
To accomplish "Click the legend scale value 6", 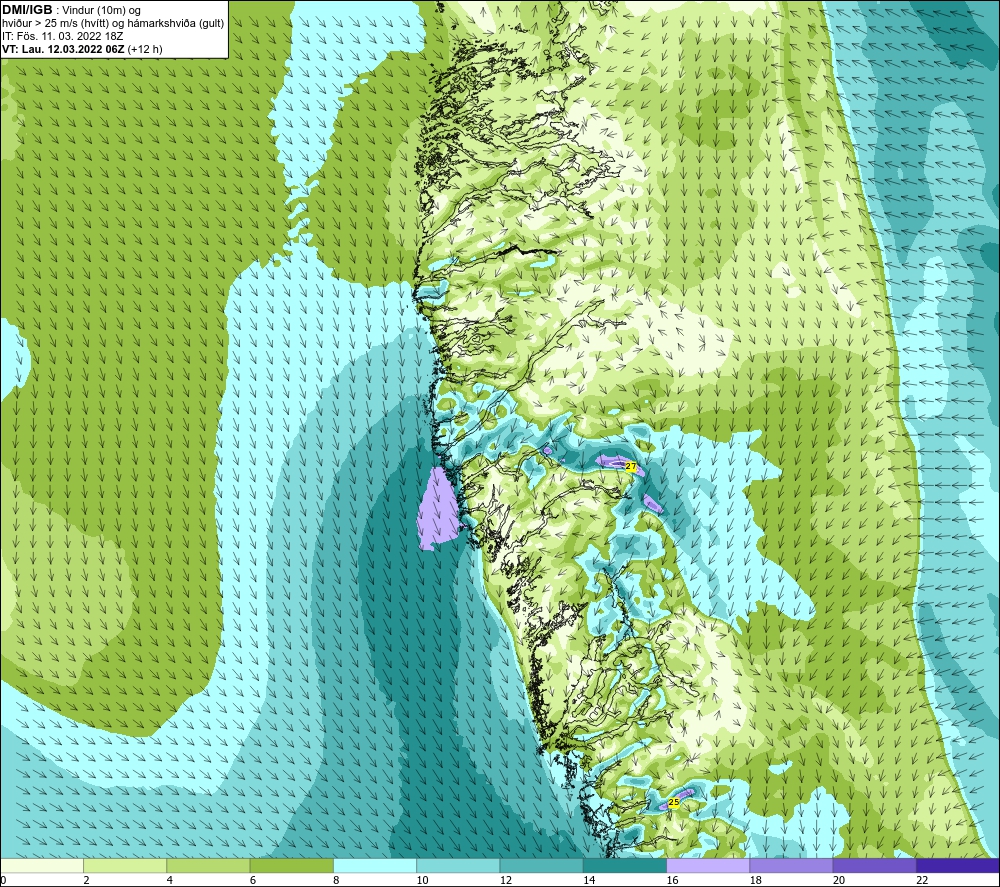I will pos(253,881).
